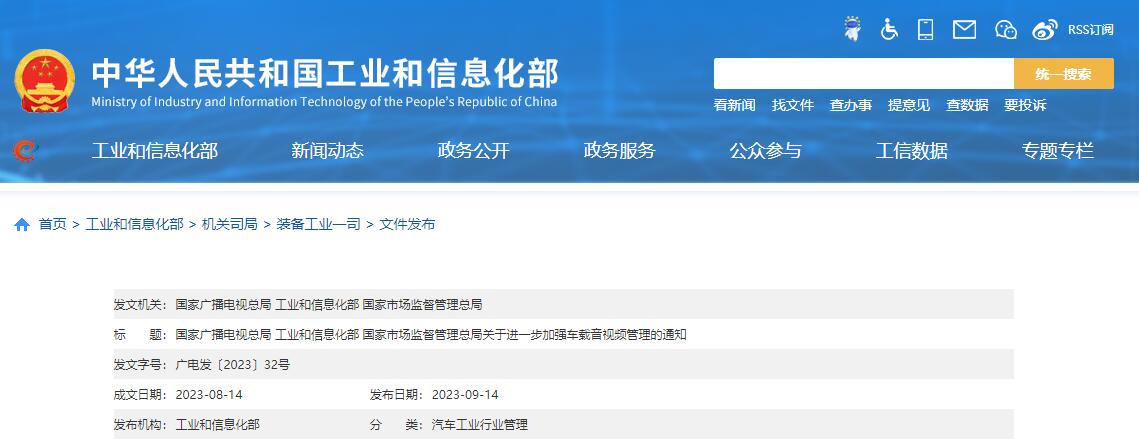The width and height of the screenshot is (1139, 443).
Task: Open 工业和信息化部 navigation menu
Action: click(155, 151)
